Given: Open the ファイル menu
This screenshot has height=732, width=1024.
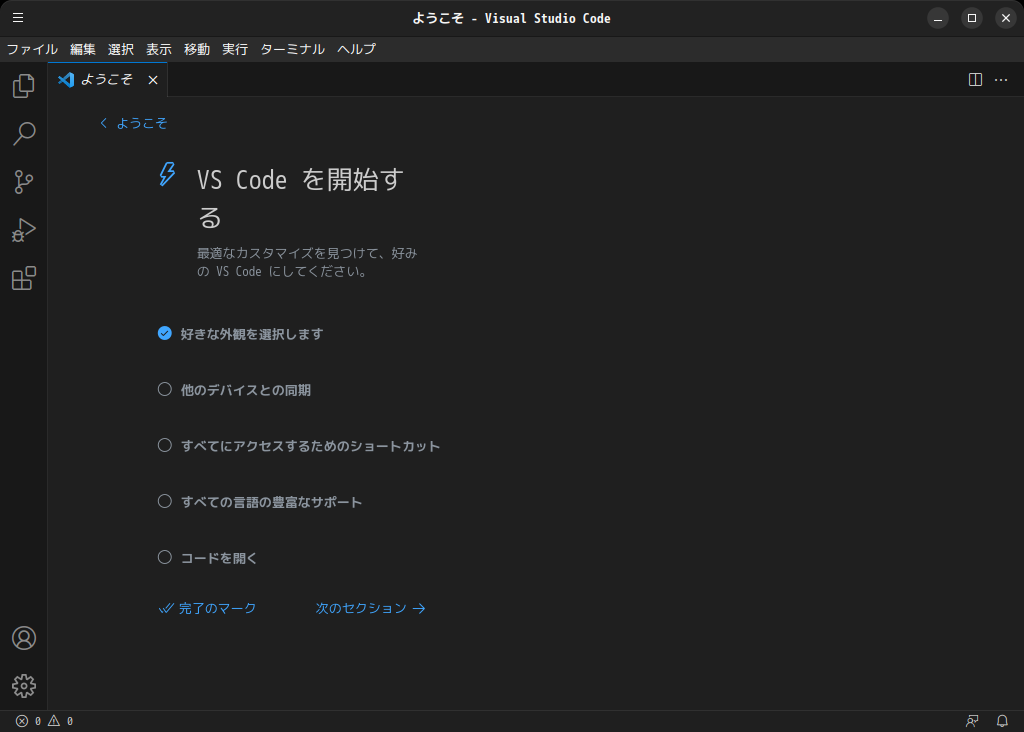Looking at the screenshot, I should pyautogui.click(x=32, y=49).
